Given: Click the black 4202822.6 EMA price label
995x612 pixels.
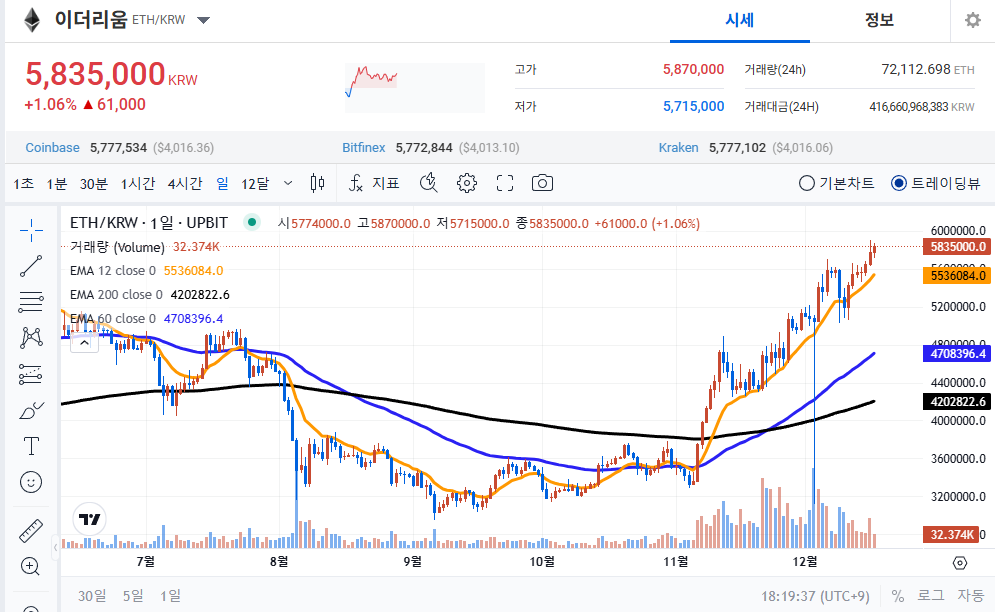Looking at the screenshot, I should coord(956,402).
